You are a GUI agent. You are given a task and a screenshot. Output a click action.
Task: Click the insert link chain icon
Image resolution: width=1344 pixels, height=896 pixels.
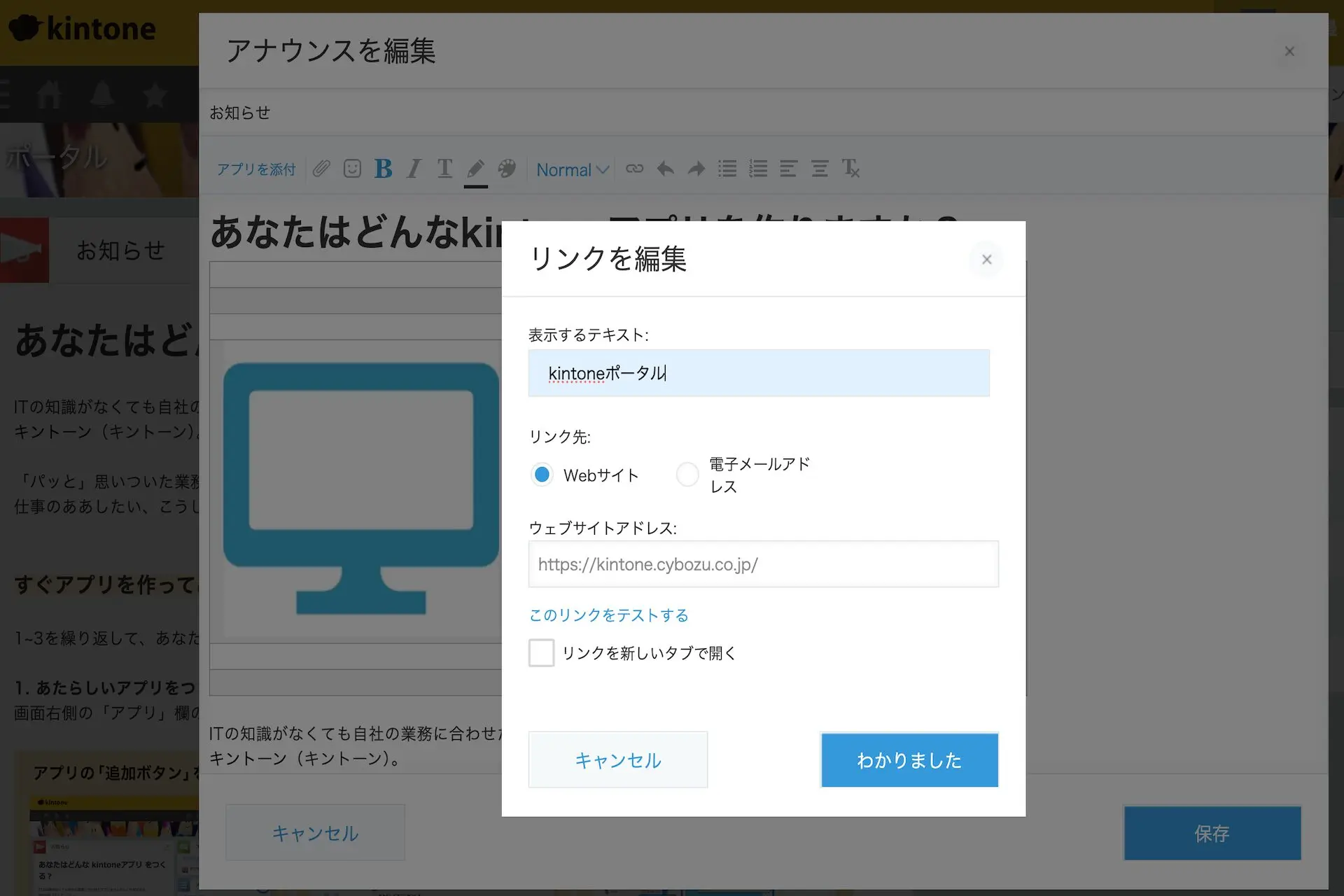tap(634, 169)
